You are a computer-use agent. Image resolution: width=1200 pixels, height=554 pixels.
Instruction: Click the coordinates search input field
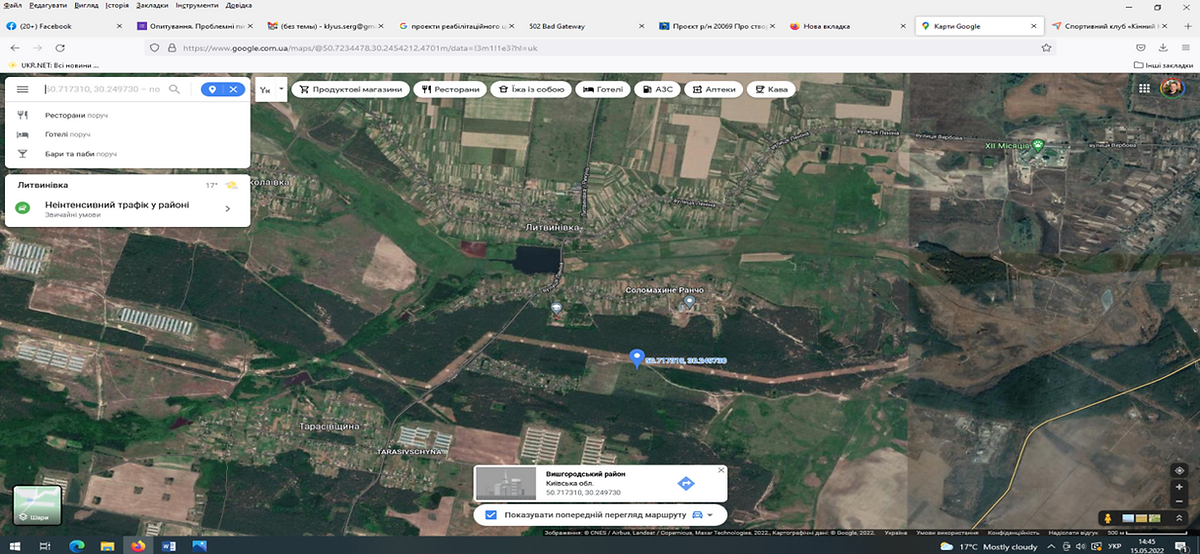(100, 89)
